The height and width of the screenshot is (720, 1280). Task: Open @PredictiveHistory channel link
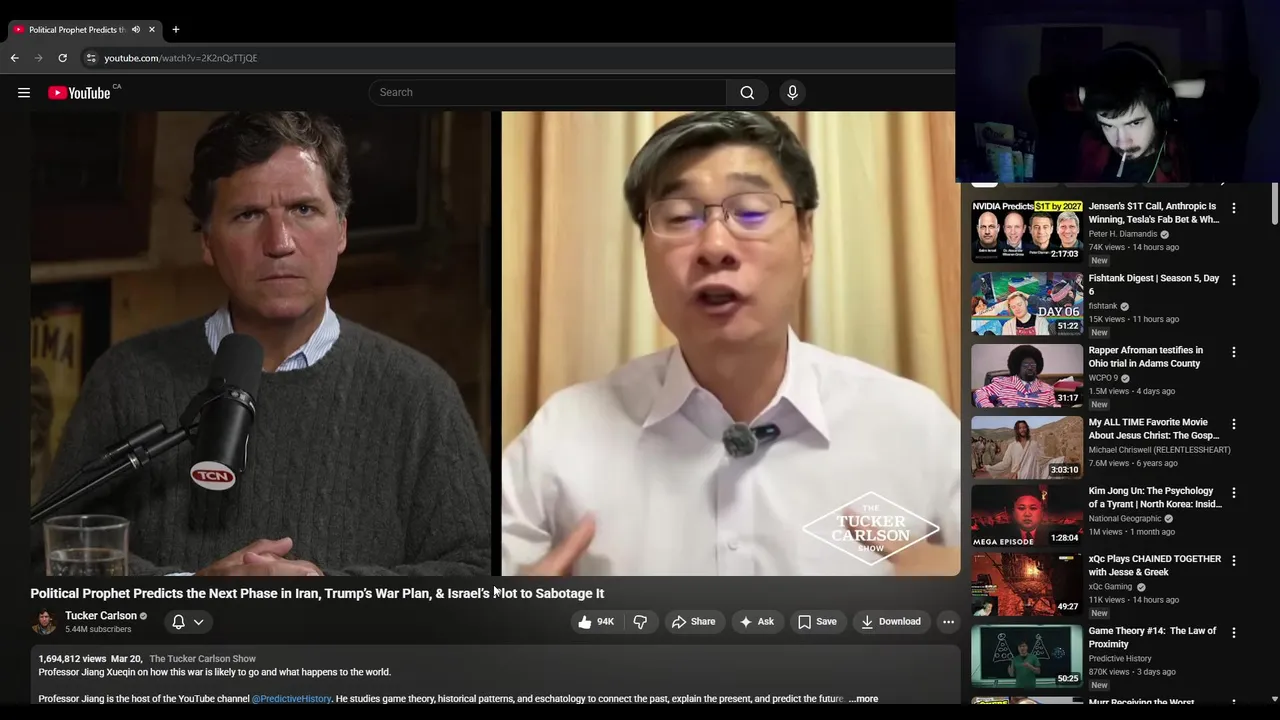click(291, 699)
